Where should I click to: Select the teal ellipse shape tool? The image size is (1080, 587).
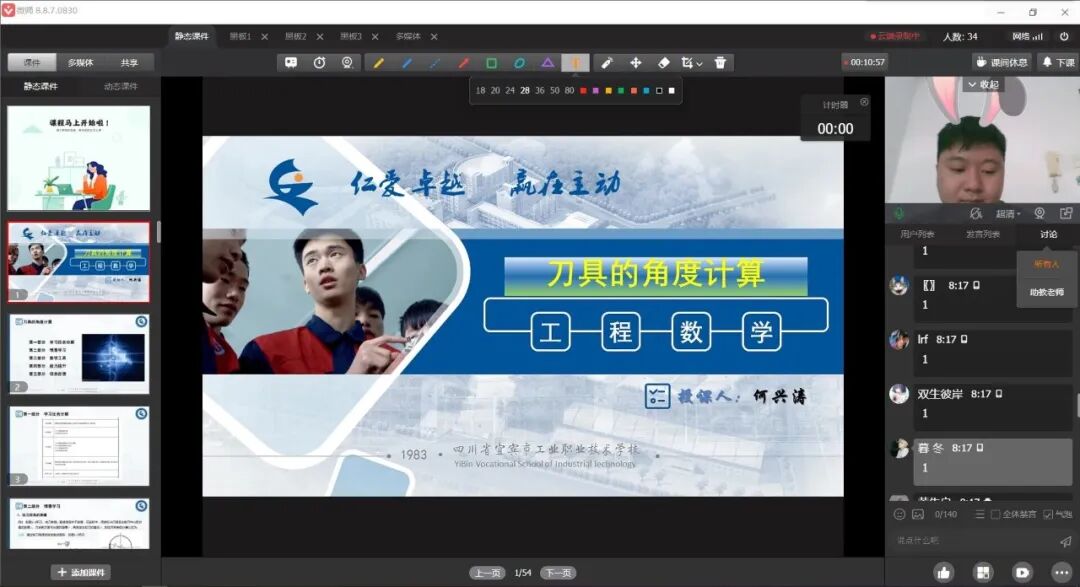(x=519, y=63)
